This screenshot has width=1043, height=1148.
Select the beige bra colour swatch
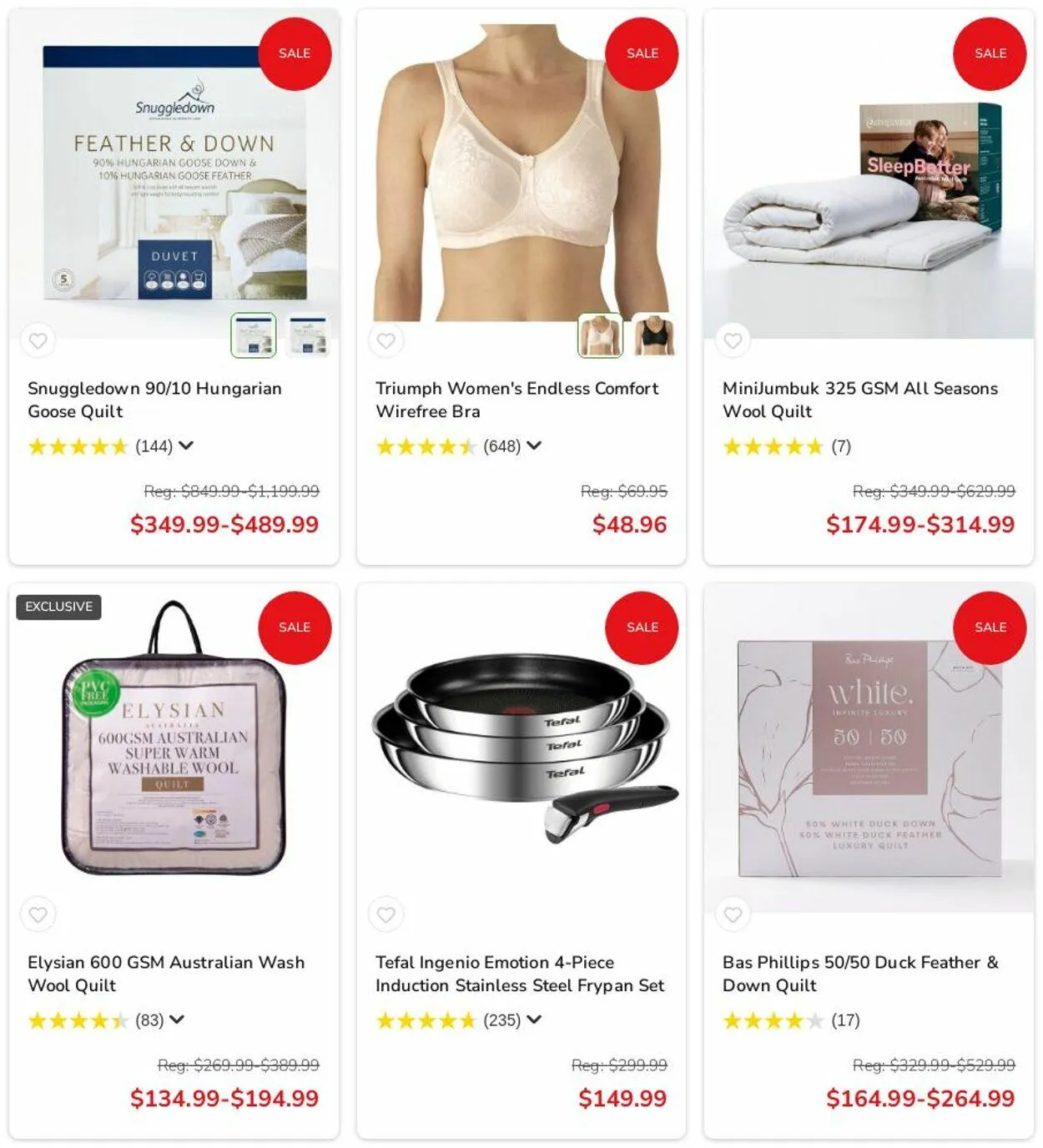pyautogui.click(x=600, y=335)
